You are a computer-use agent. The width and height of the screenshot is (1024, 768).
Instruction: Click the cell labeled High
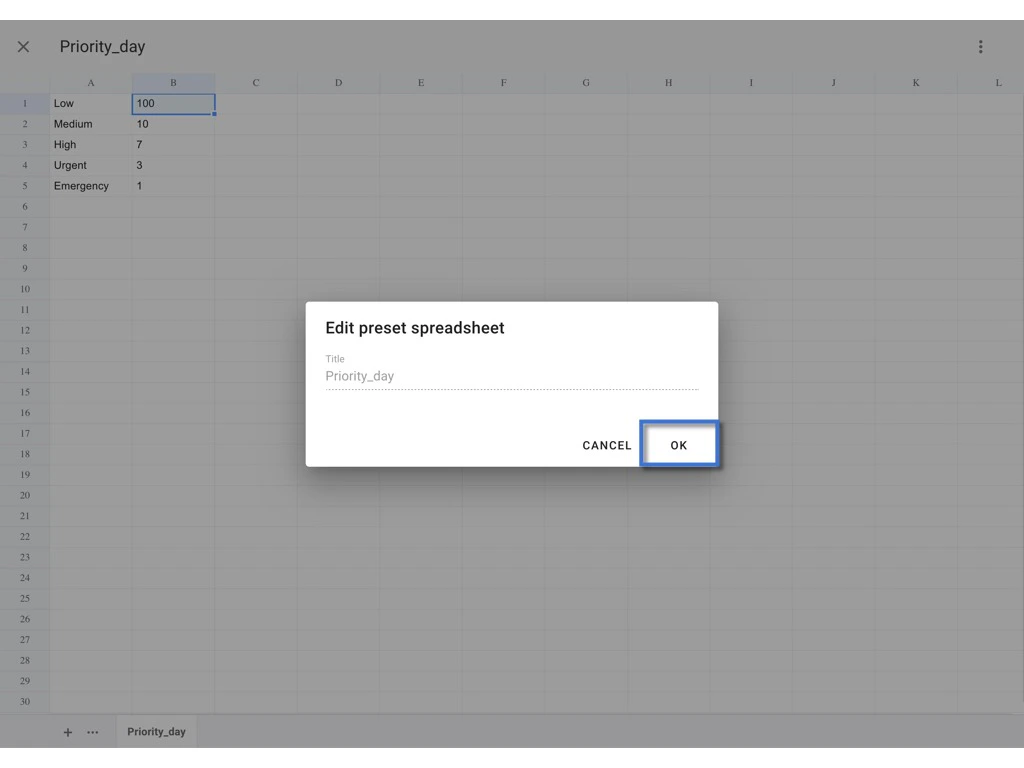point(90,144)
